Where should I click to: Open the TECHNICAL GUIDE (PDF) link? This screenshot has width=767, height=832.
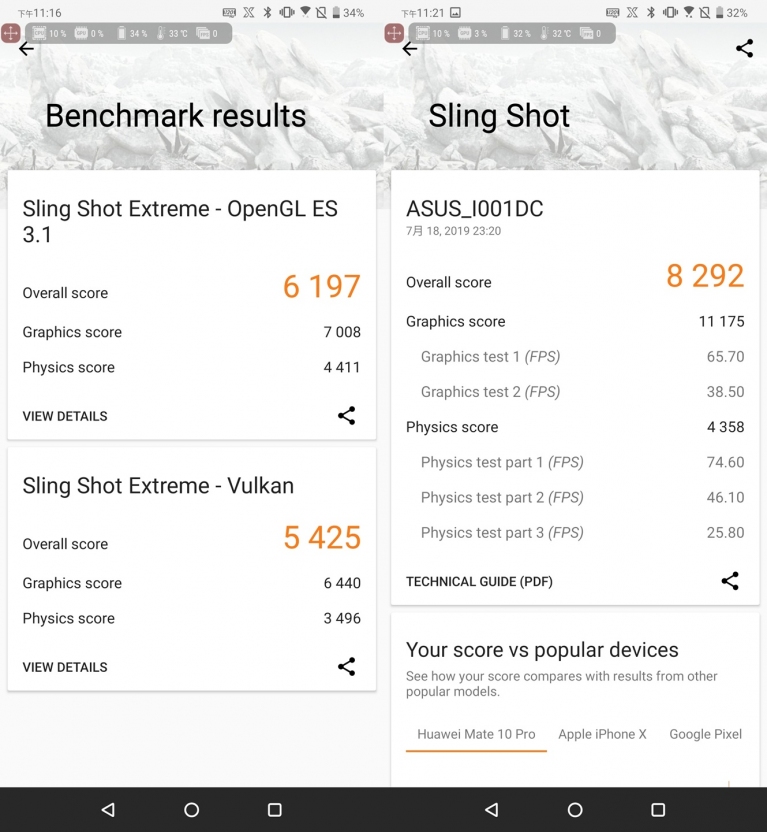tap(479, 582)
